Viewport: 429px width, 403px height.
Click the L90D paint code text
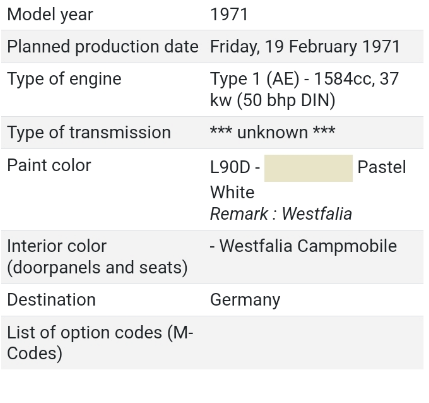click(x=230, y=167)
